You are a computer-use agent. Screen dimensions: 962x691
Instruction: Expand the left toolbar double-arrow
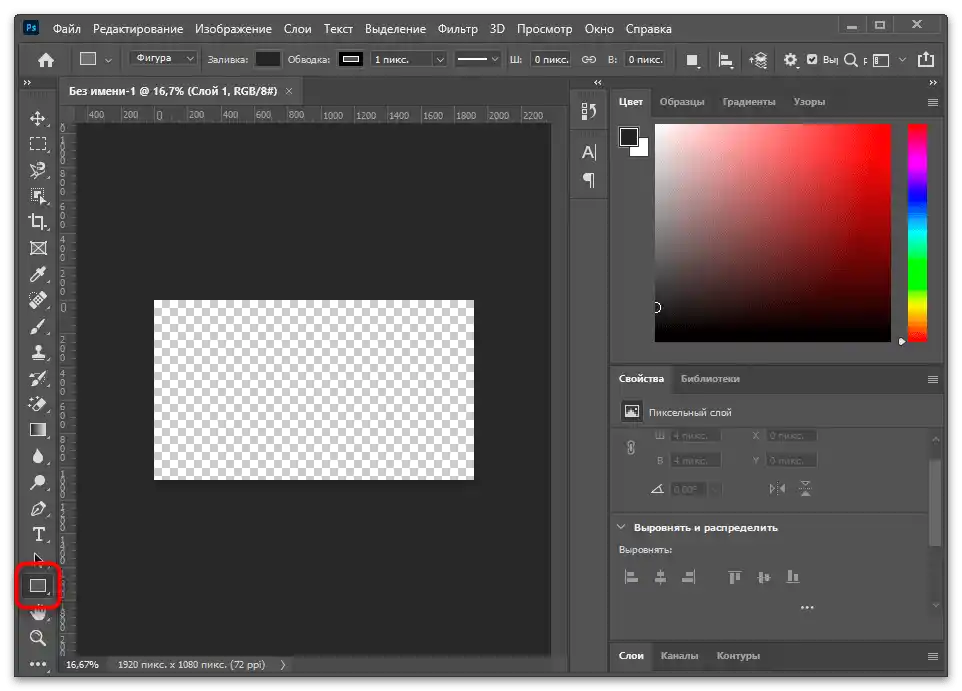click(x=27, y=82)
